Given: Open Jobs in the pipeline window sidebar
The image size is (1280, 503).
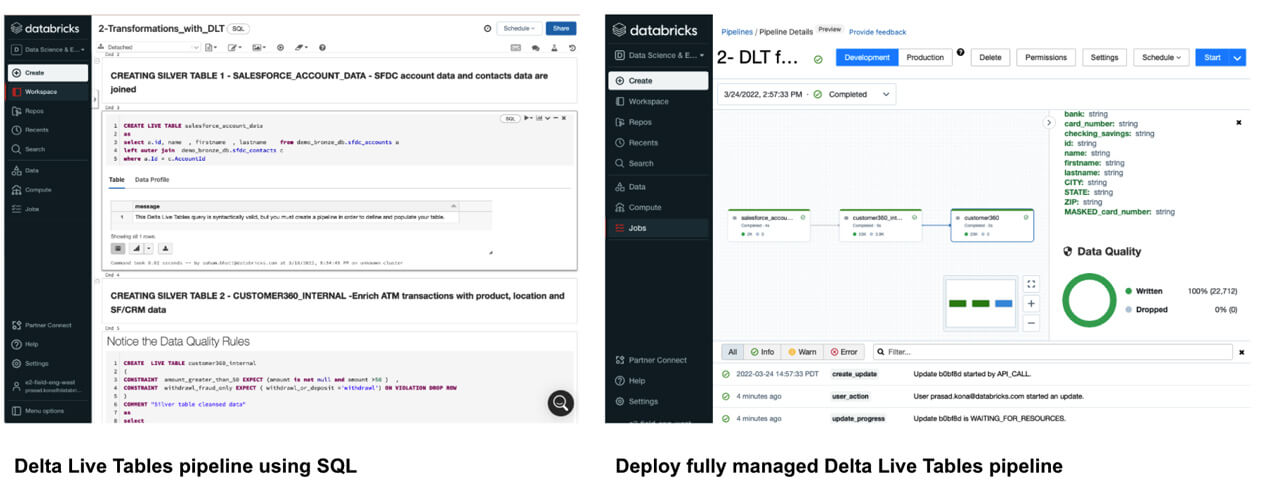Looking at the screenshot, I should click(x=658, y=228).
